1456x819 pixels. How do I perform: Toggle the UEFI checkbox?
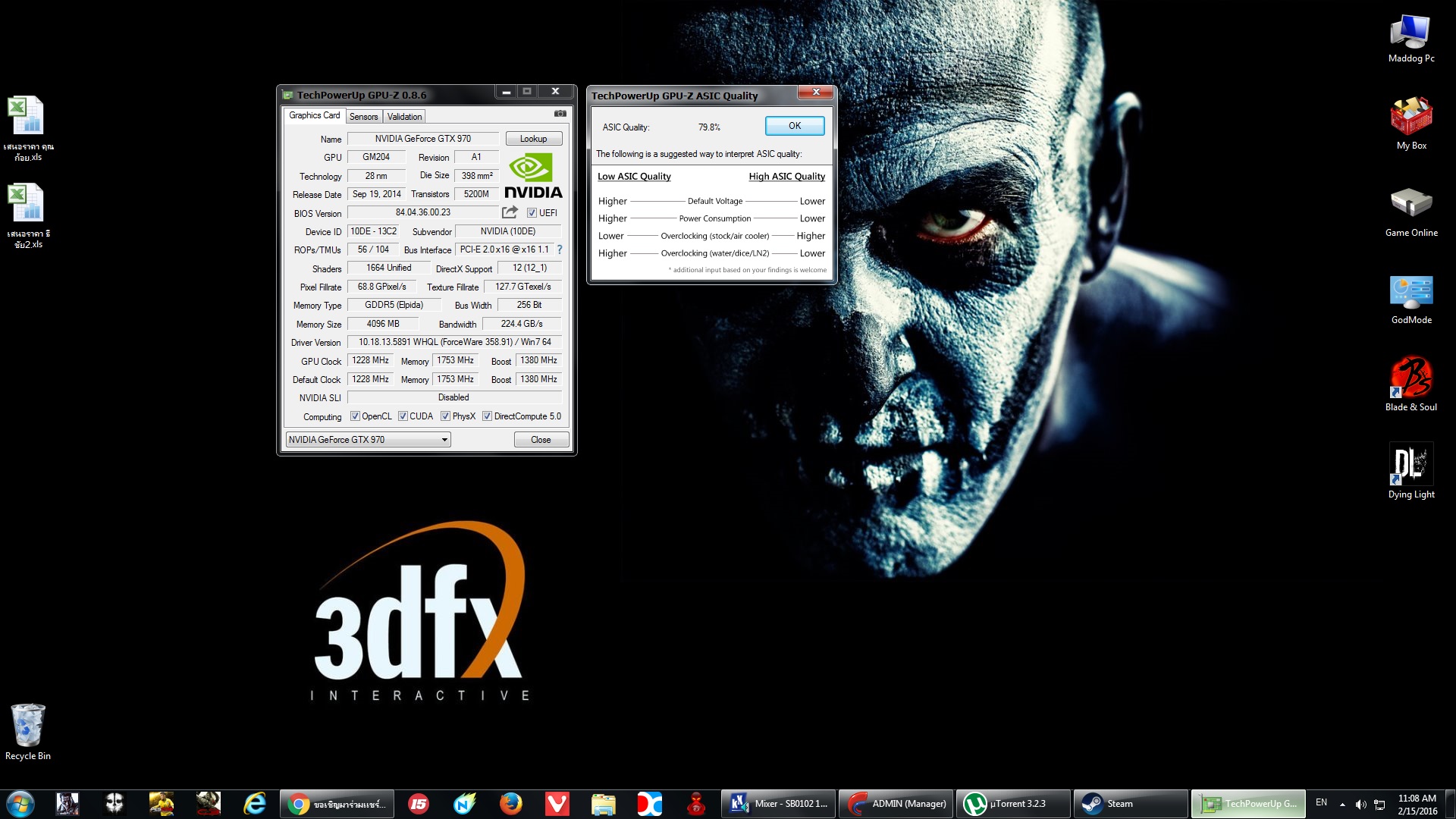click(x=532, y=213)
